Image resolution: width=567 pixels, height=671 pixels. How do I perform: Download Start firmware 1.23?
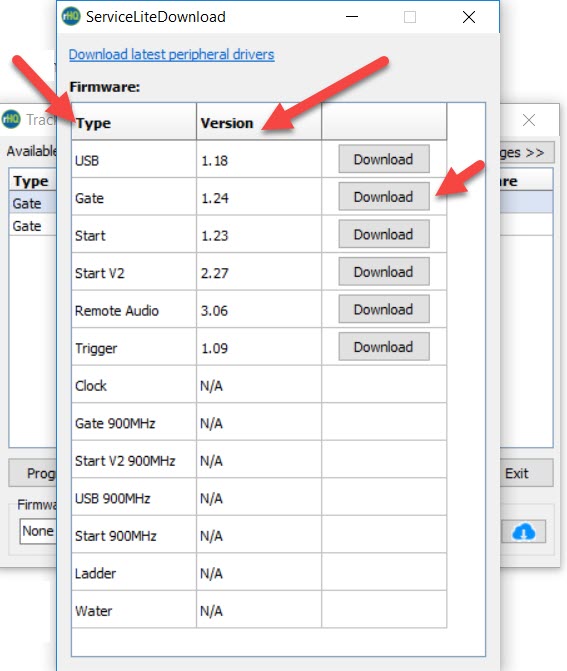pos(384,234)
